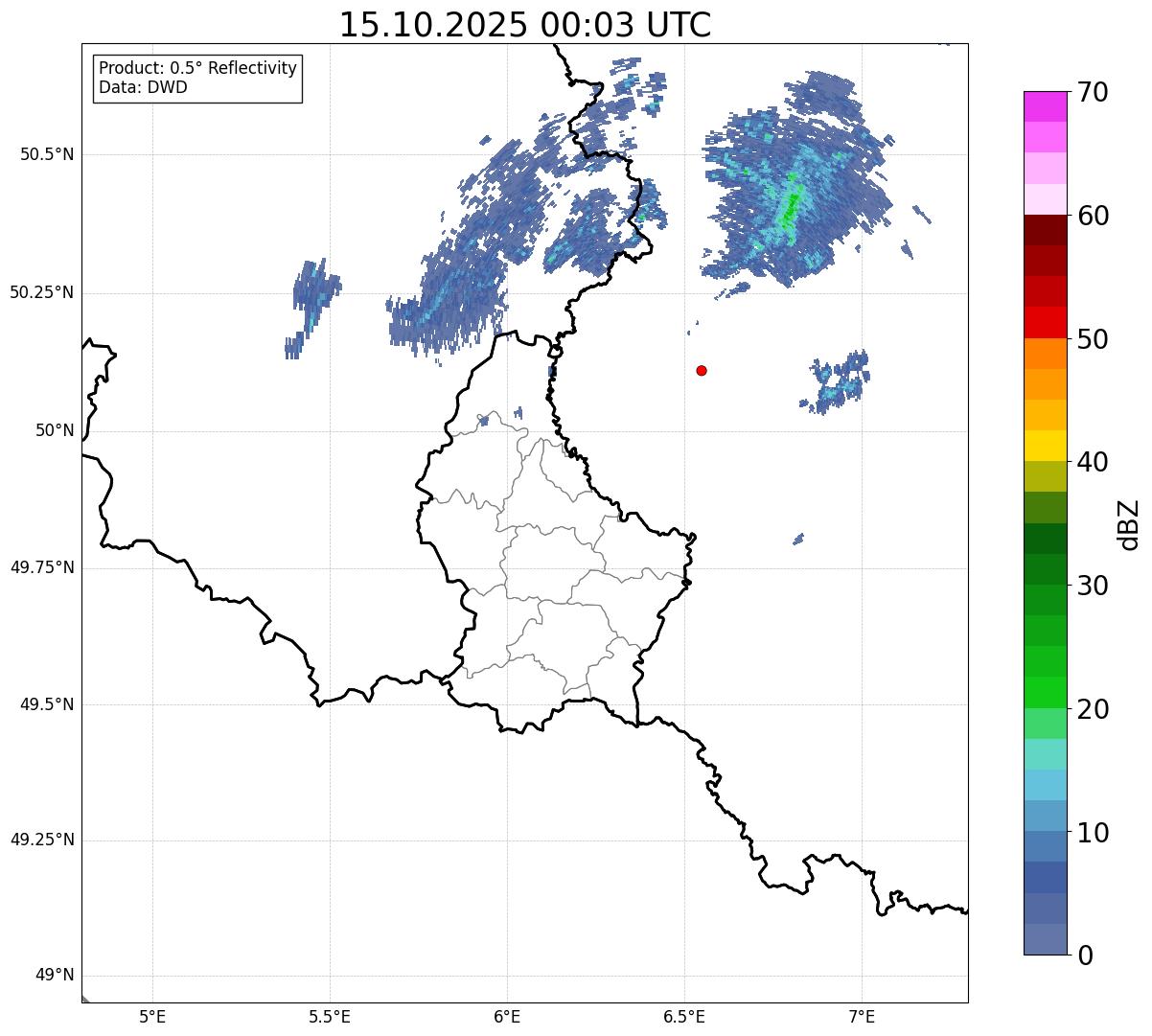Click the bright red colorbar segment above 50

1045,322
